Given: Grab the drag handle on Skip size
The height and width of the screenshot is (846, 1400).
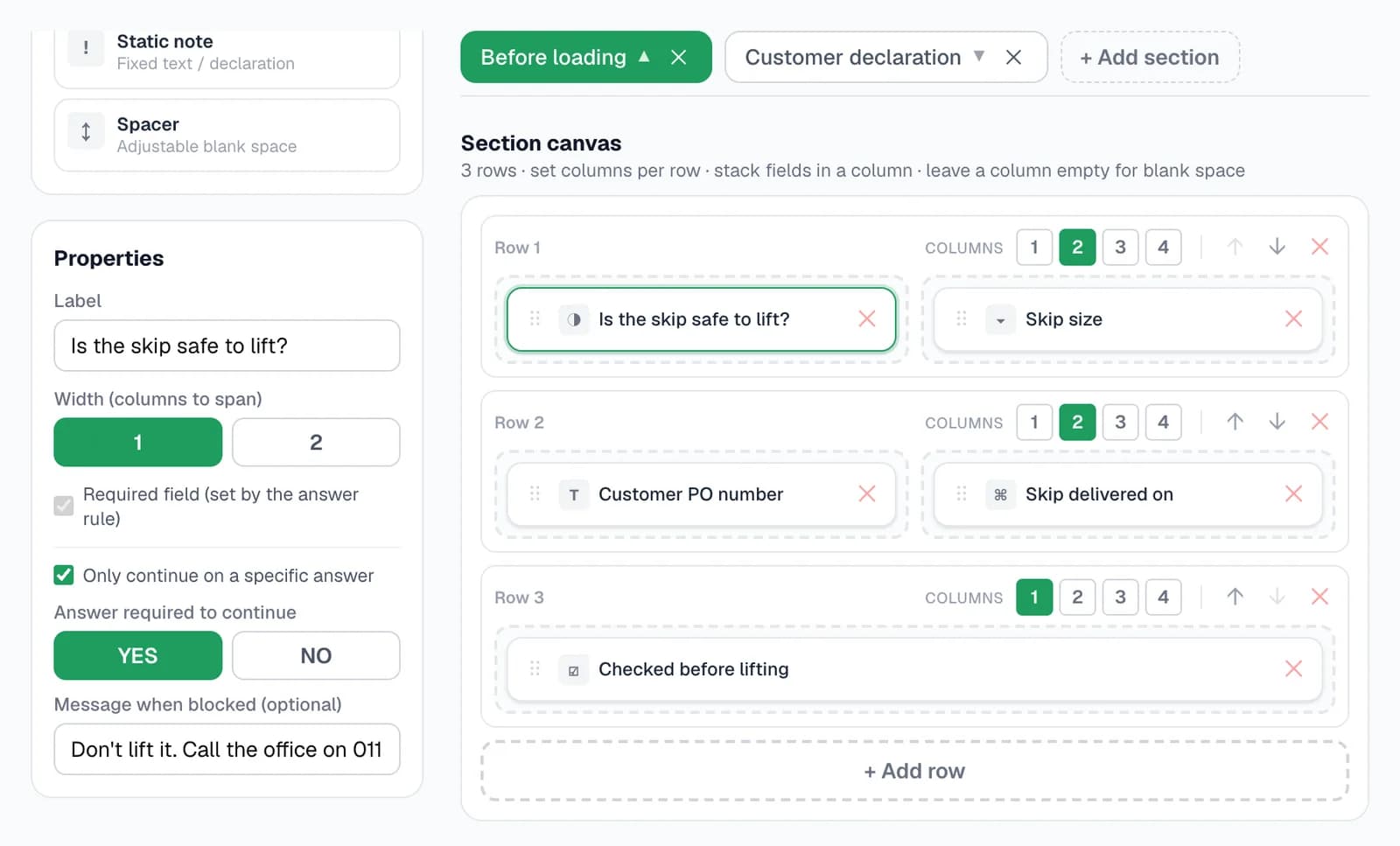Looking at the screenshot, I should tap(961, 319).
